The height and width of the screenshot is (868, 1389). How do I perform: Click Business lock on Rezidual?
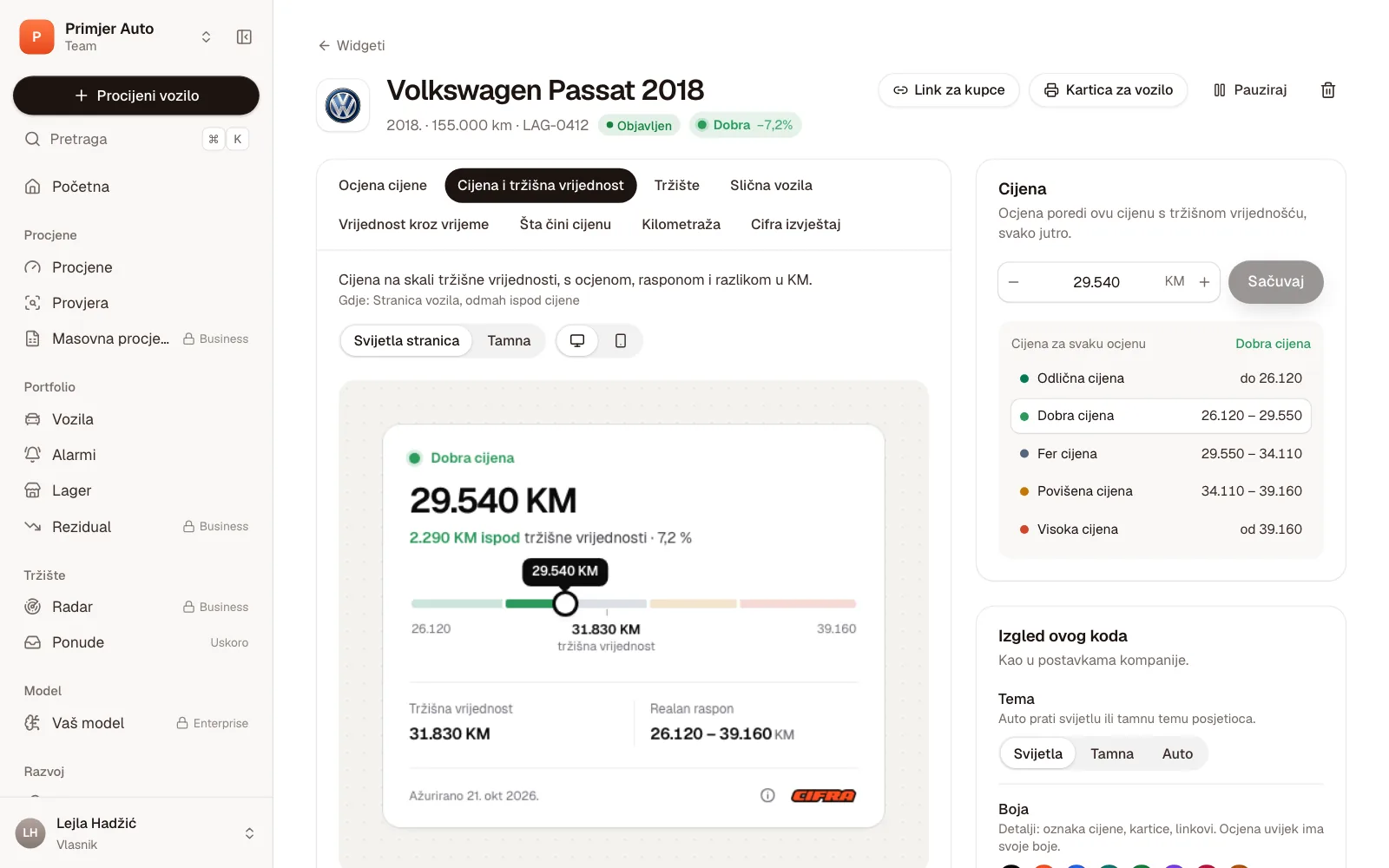215,527
